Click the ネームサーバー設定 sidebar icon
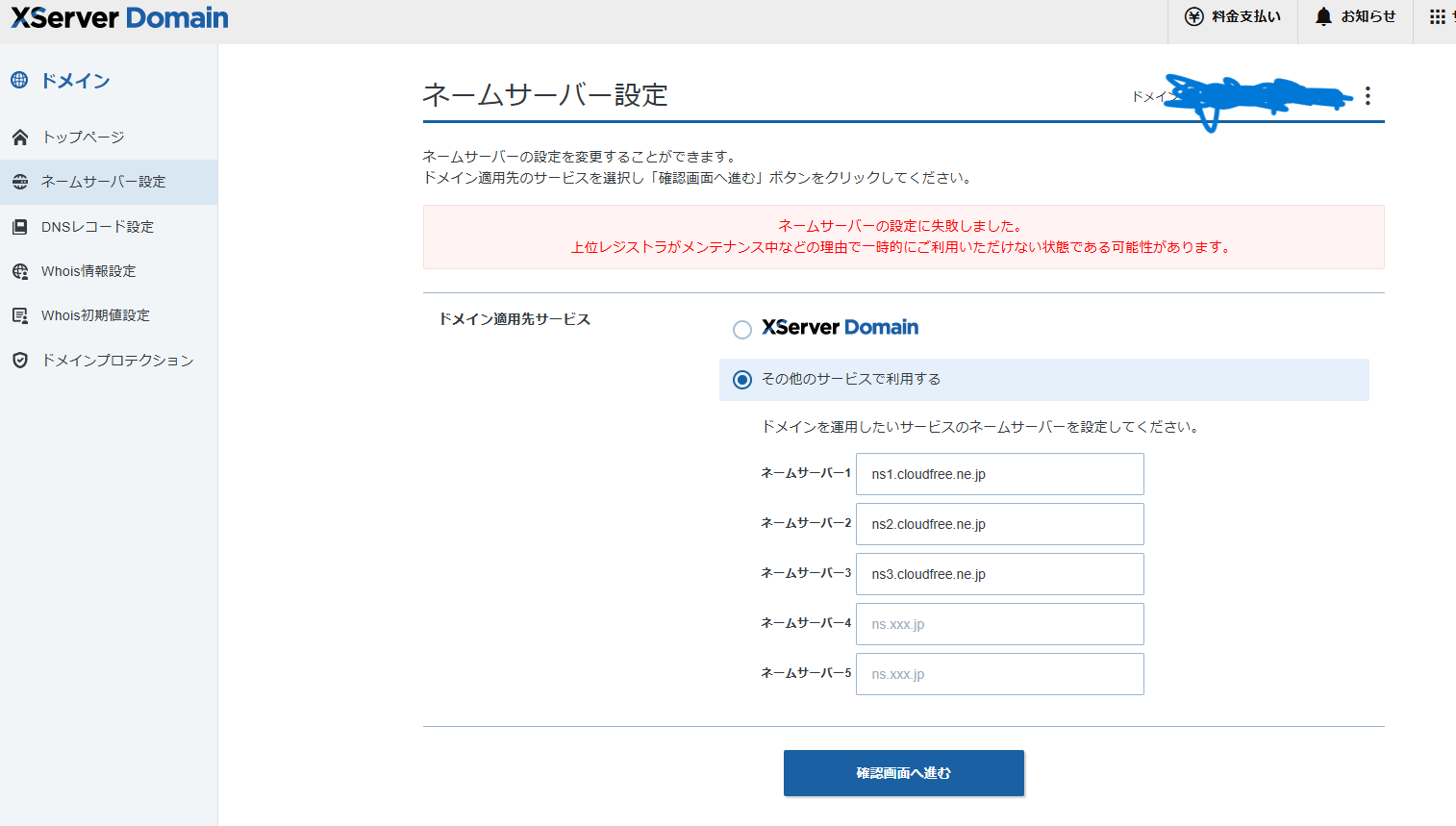 coord(20,182)
